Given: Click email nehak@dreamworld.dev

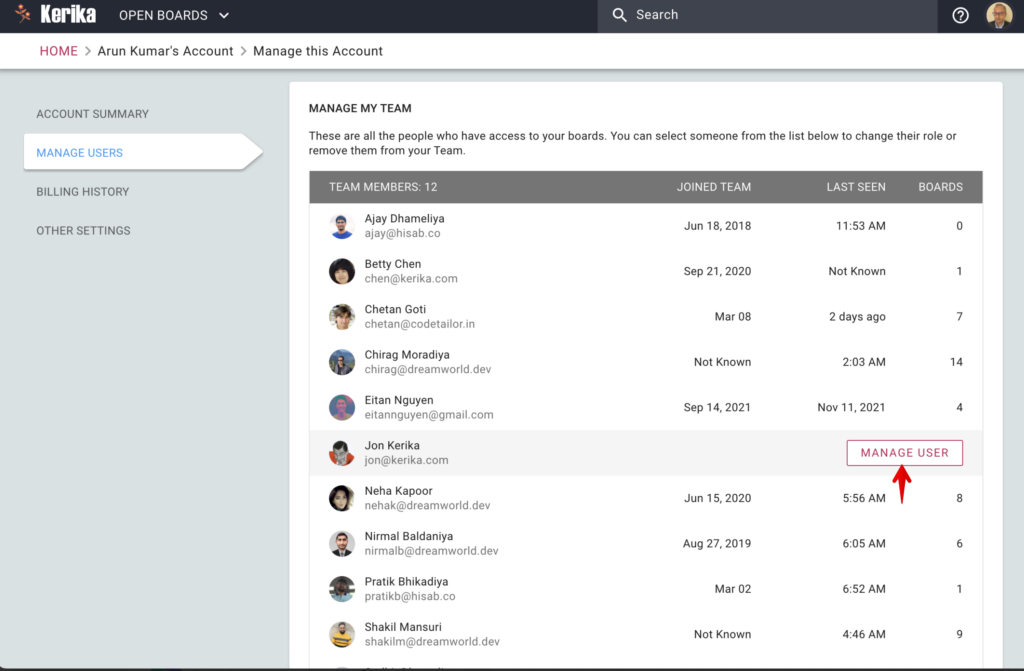Looking at the screenshot, I should click(x=427, y=506).
